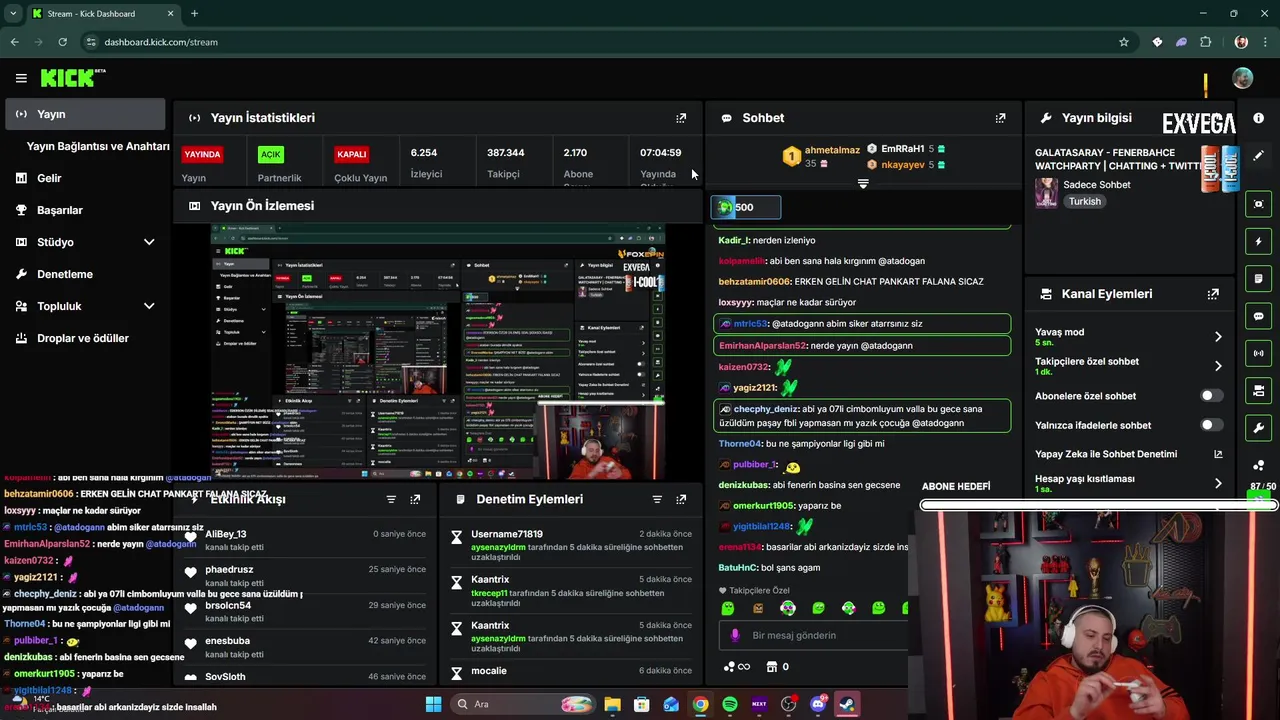Open username behzatamir0606 in chat
Viewport: 1280px width, 720px height.
pyautogui.click(x=754, y=282)
